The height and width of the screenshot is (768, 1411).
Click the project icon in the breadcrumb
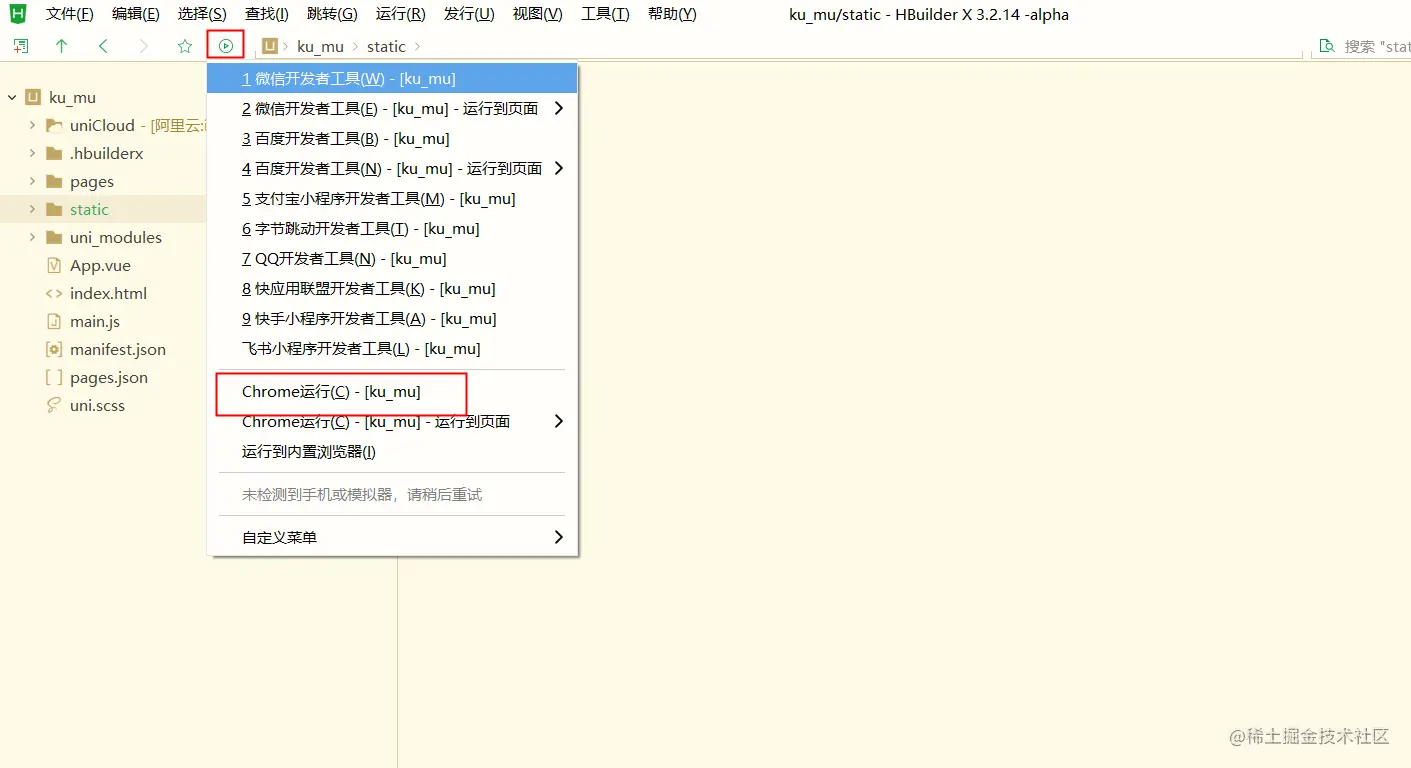click(270, 46)
